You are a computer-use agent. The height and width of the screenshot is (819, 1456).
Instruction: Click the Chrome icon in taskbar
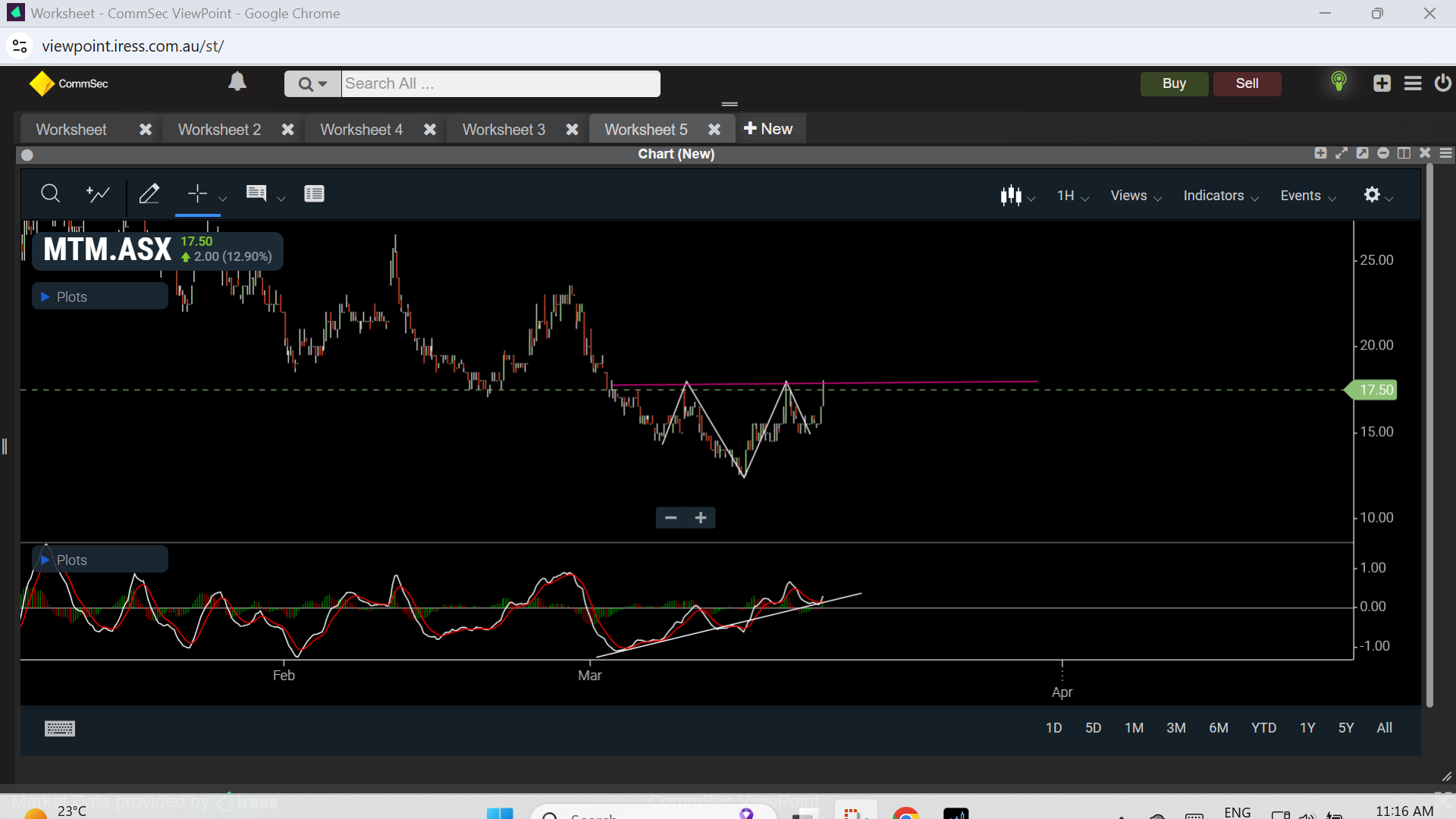click(x=905, y=814)
